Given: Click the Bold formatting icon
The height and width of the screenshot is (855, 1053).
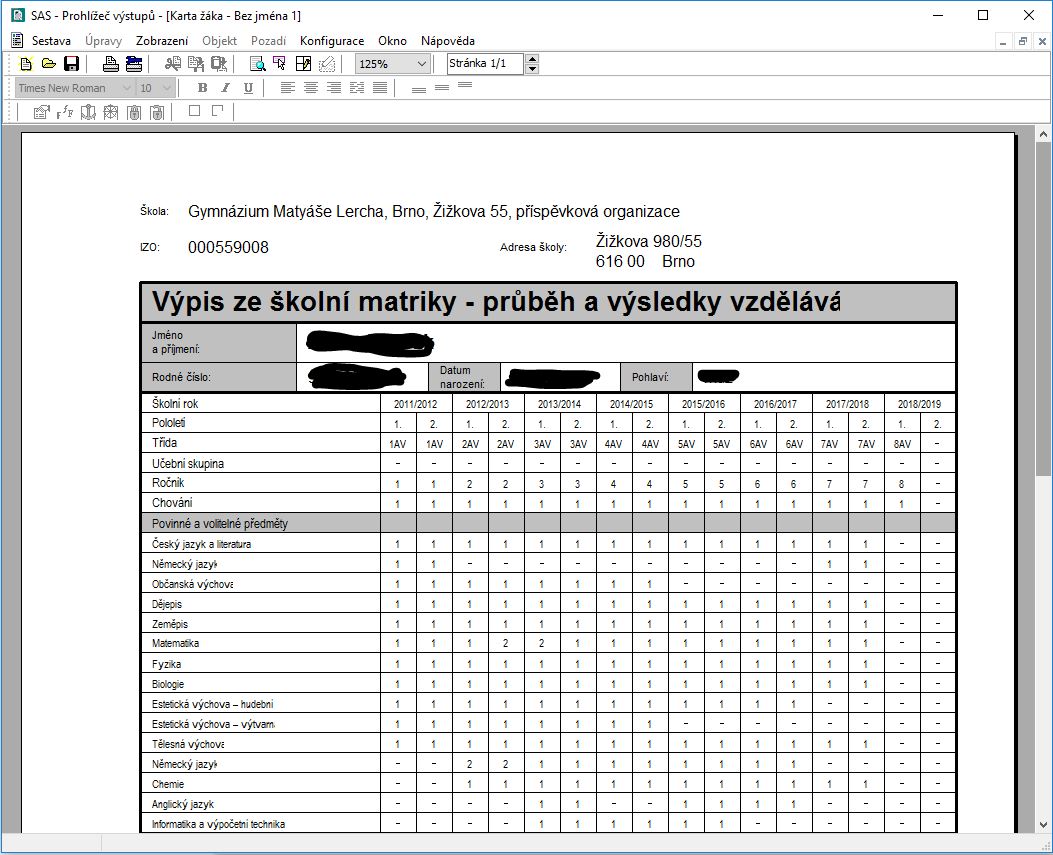Looking at the screenshot, I should (x=202, y=88).
